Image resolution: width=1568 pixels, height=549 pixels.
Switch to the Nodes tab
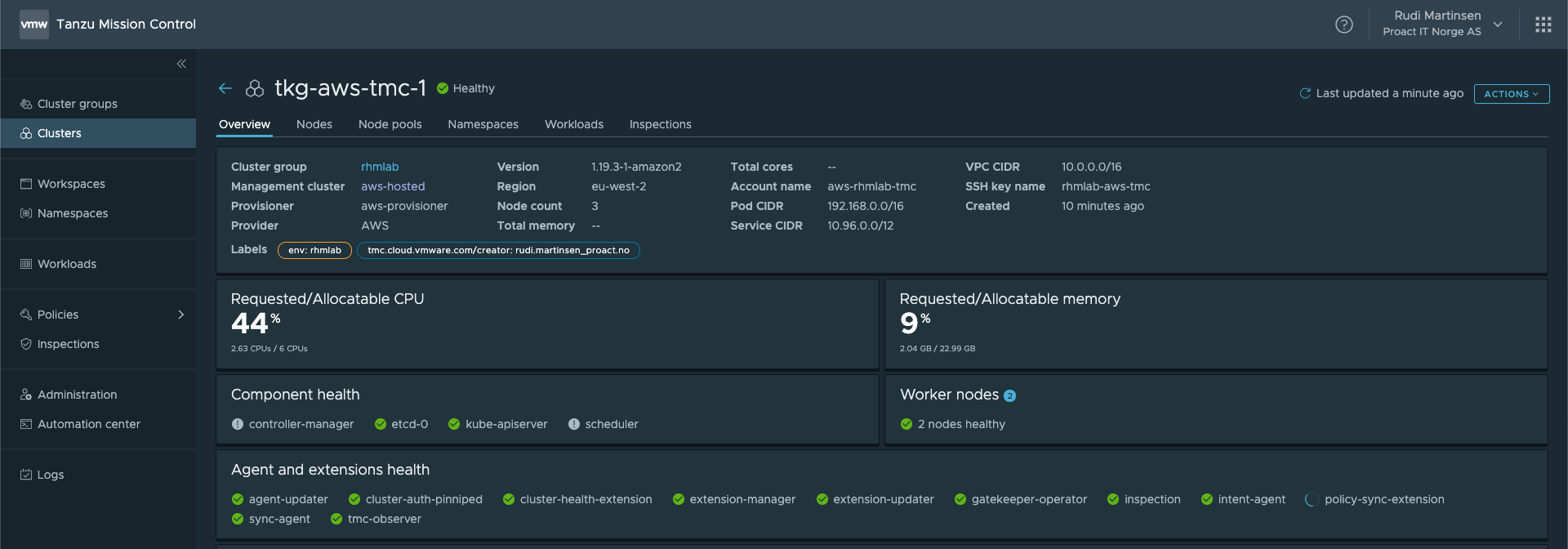coord(314,124)
